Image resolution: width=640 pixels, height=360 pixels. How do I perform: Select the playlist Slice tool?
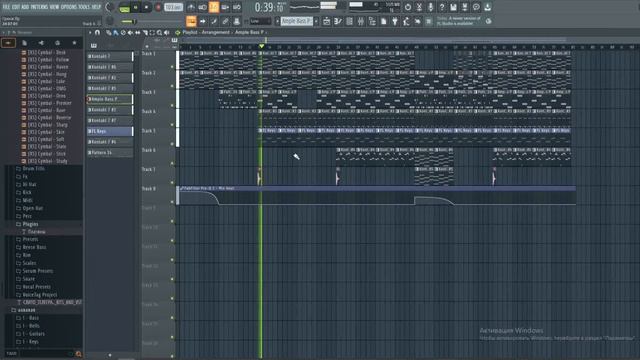145,32
